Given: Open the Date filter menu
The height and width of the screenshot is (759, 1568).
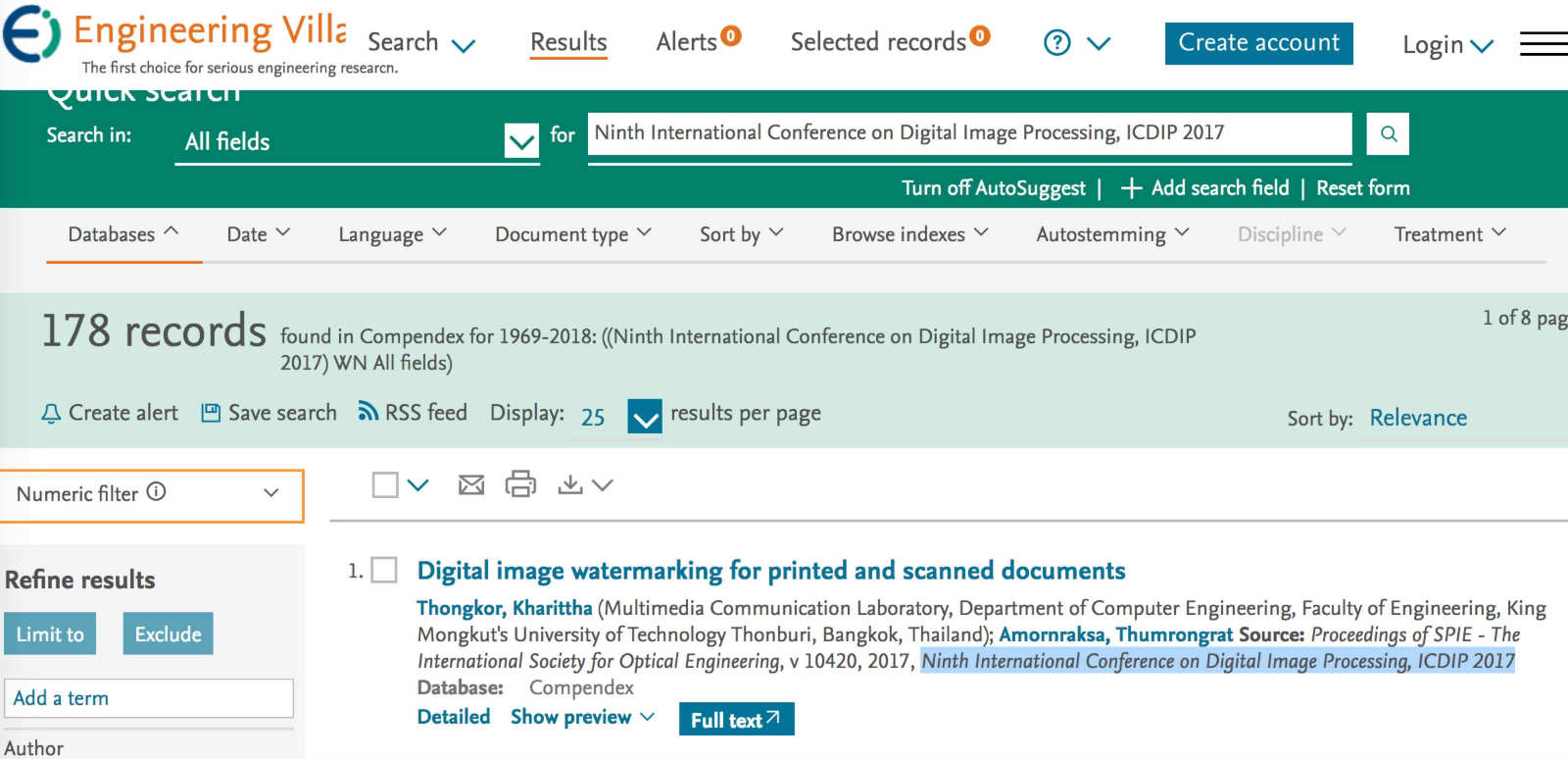Looking at the screenshot, I should pyautogui.click(x=259, y=234).
